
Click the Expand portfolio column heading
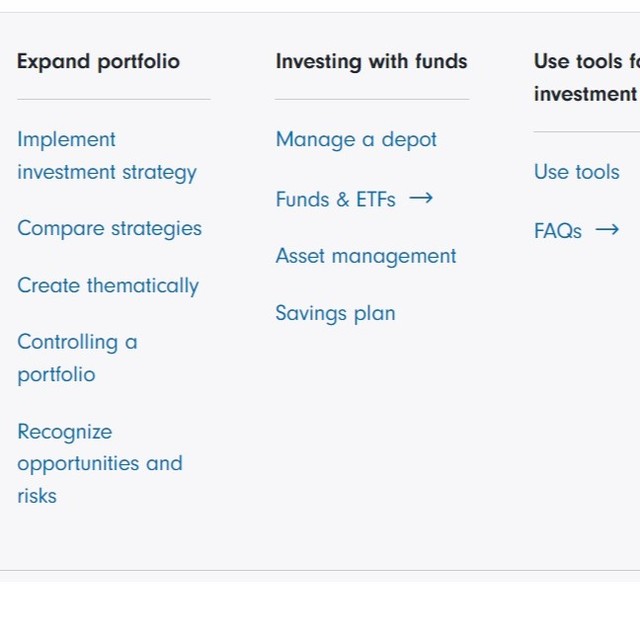[x=98, y=62]
